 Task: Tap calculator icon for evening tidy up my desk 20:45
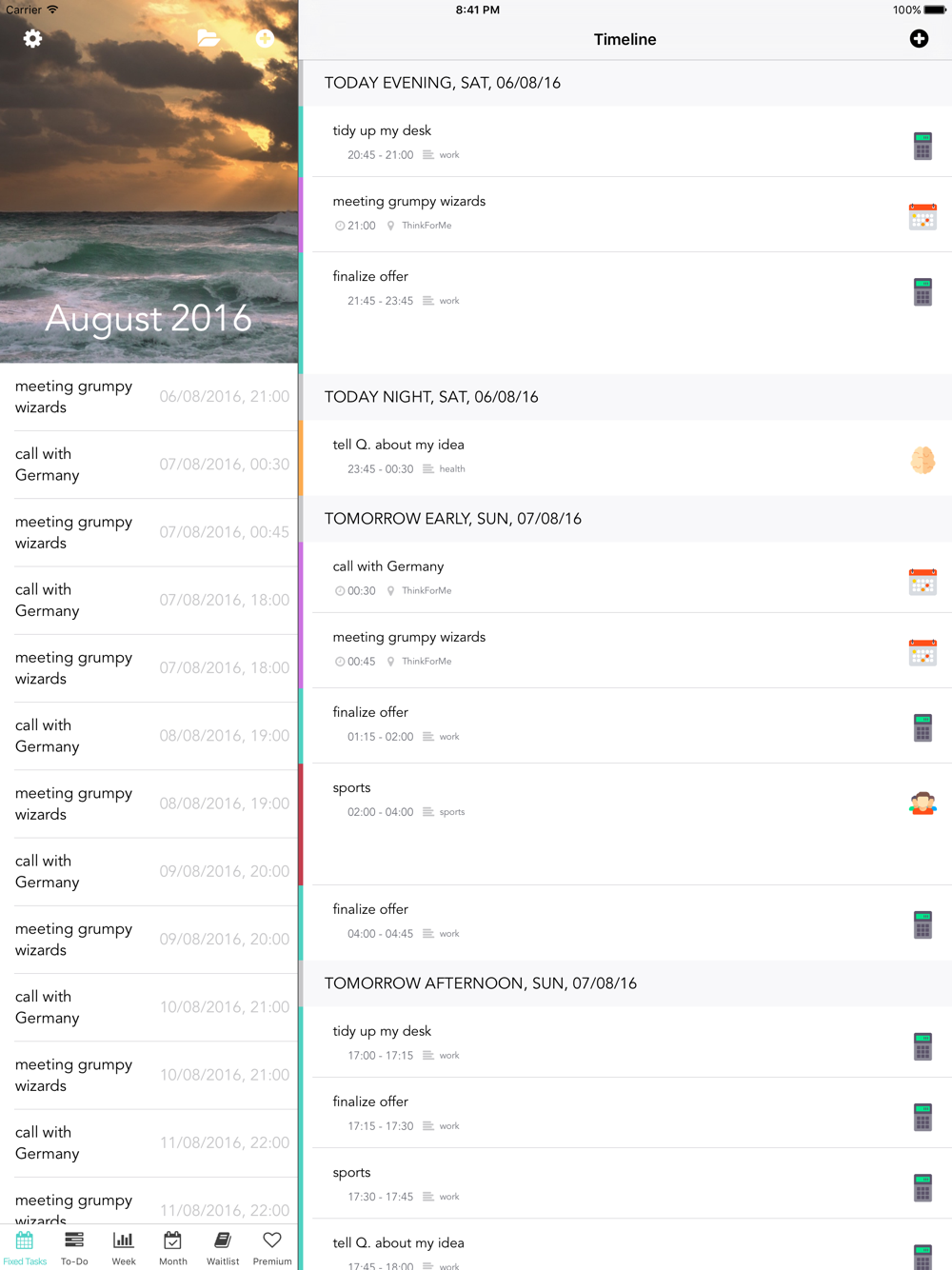click(922, 146)
